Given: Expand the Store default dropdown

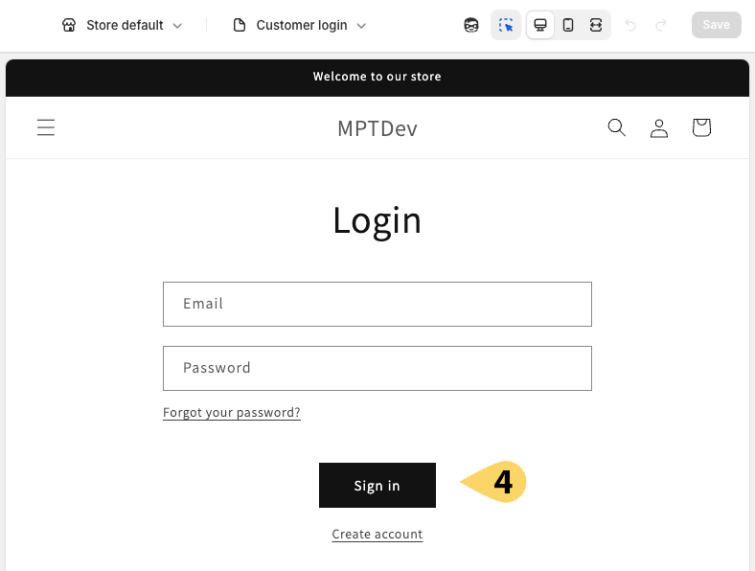Looking at the screenshot, I should point(122,25).
